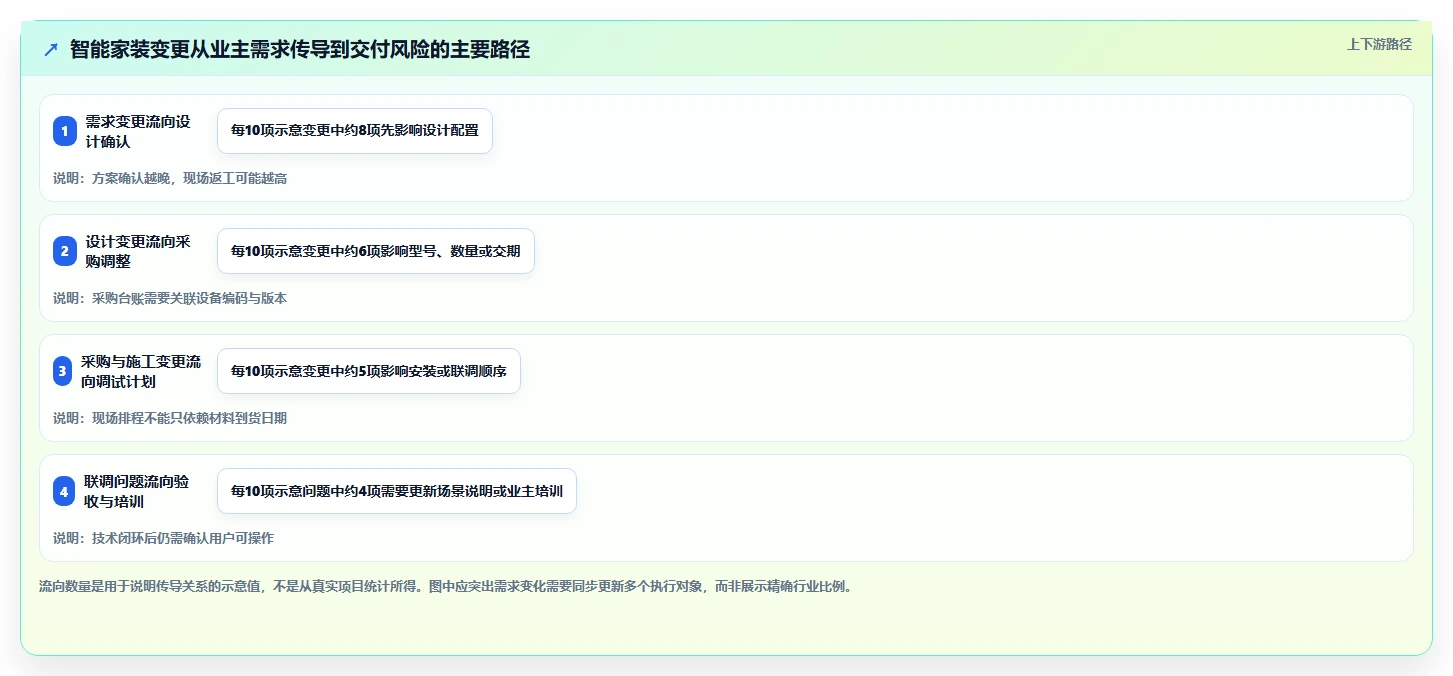The width and height of the screenshot is (1453, 676).
Task: Click the note 技术闭环后仍需确认用户可操作
Action: 163,538
